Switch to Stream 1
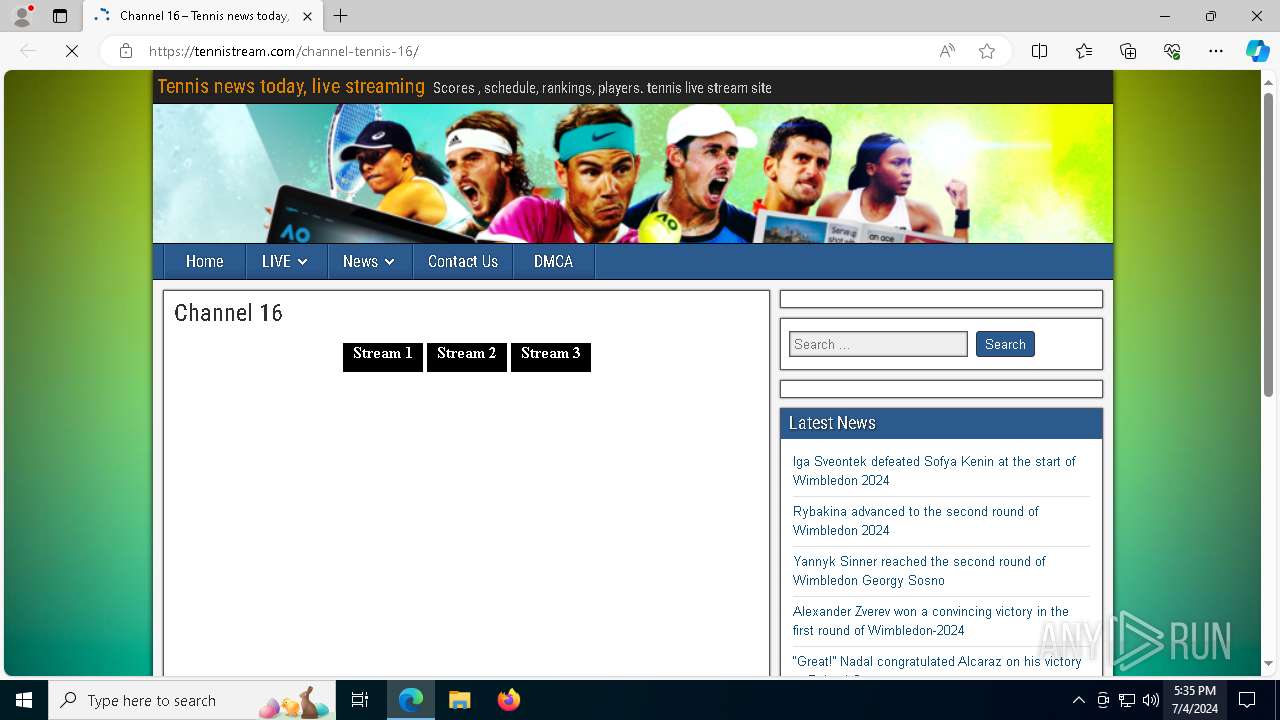 (383, 356)
